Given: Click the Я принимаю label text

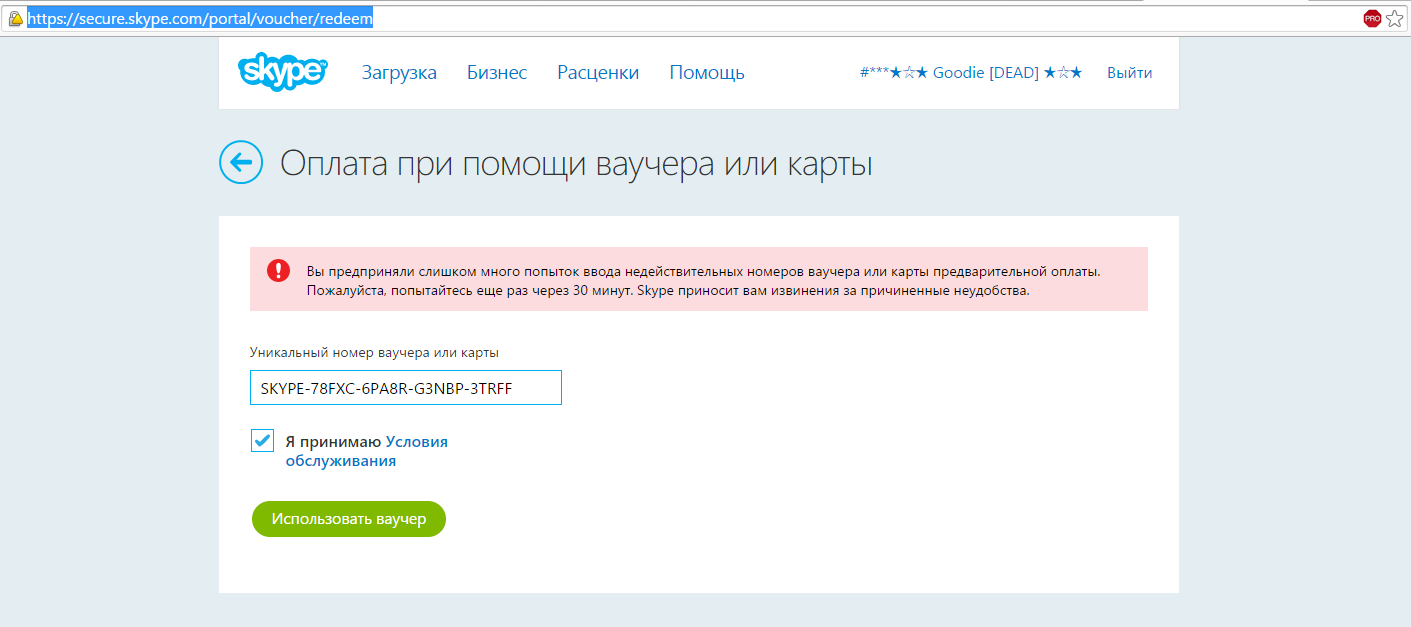Looking at the screenshot, I should coord(333,441).
